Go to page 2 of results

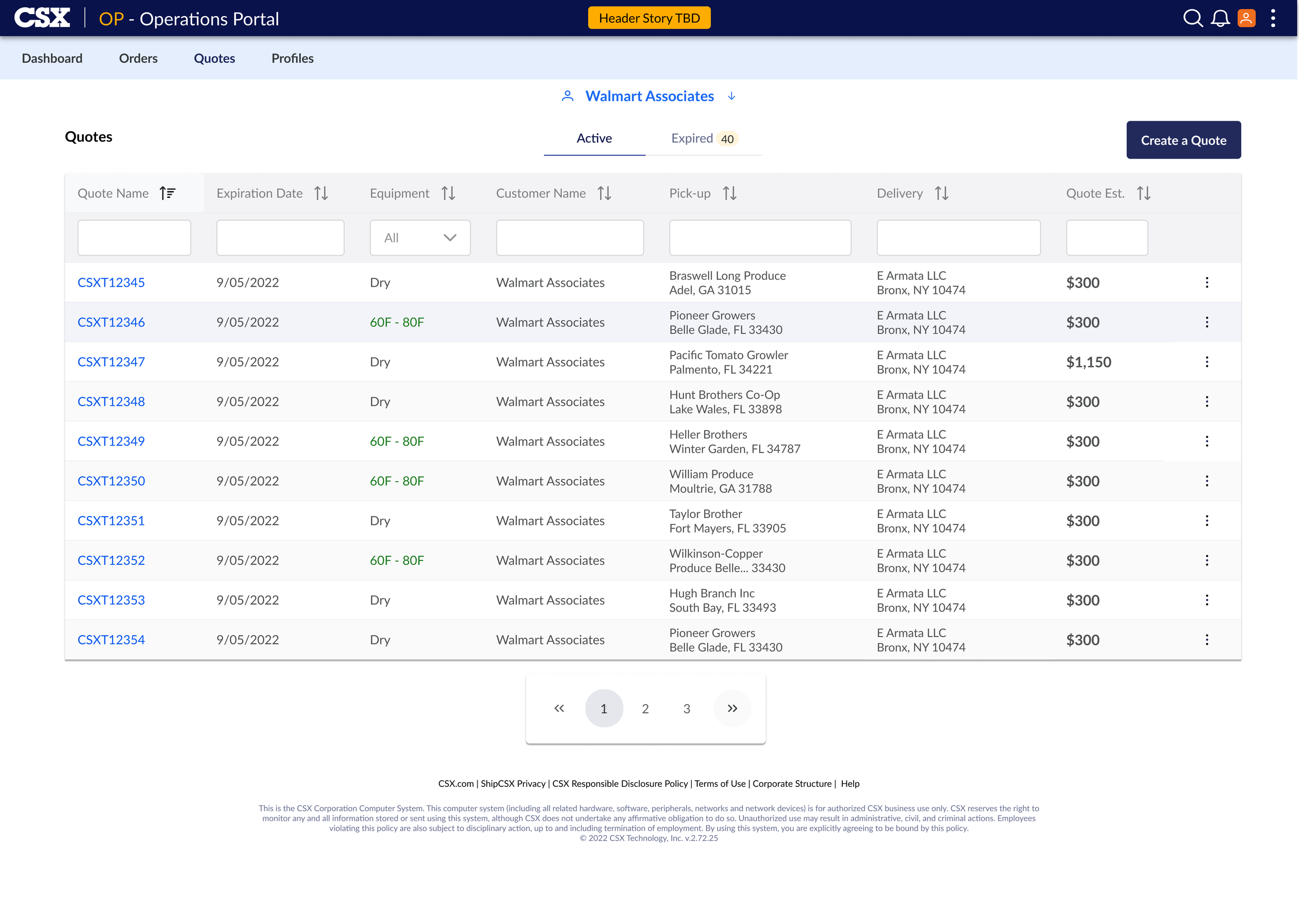click(x=645, y=708)
